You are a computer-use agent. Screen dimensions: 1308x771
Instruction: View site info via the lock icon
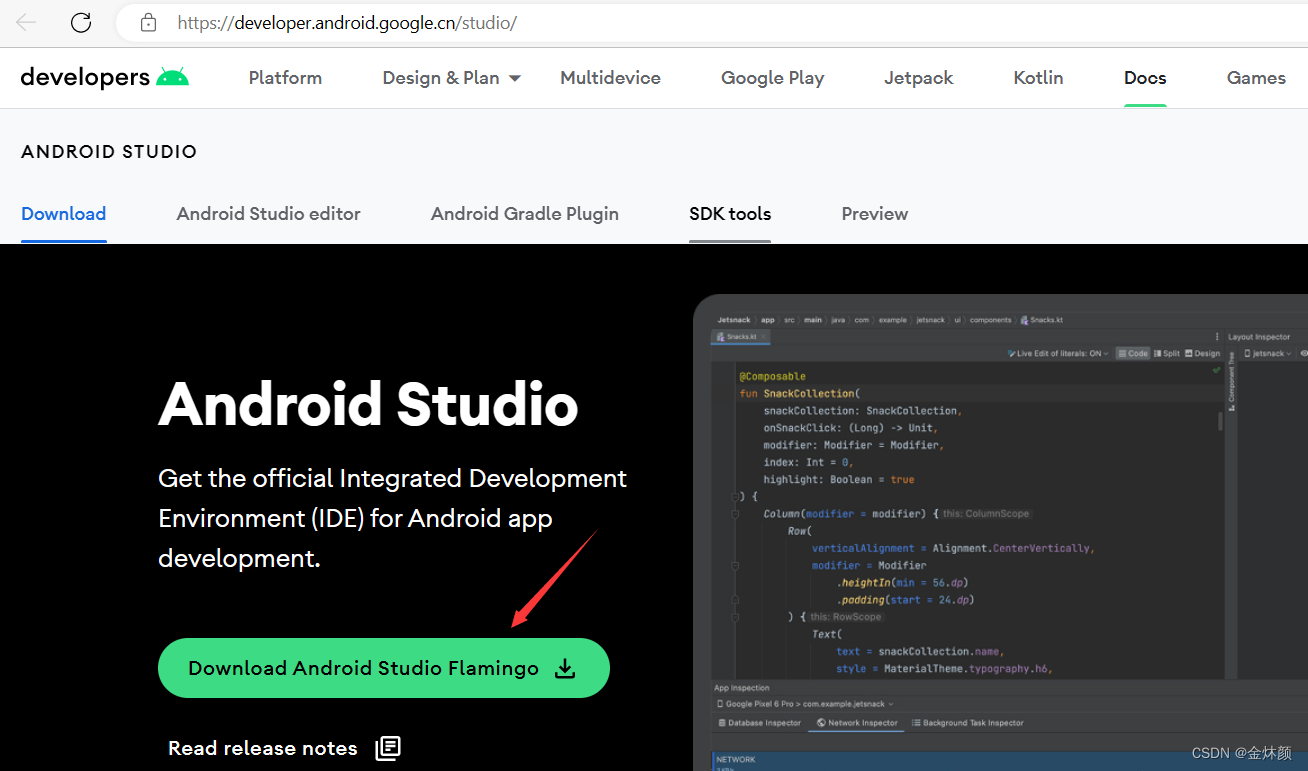pos(149,22)
